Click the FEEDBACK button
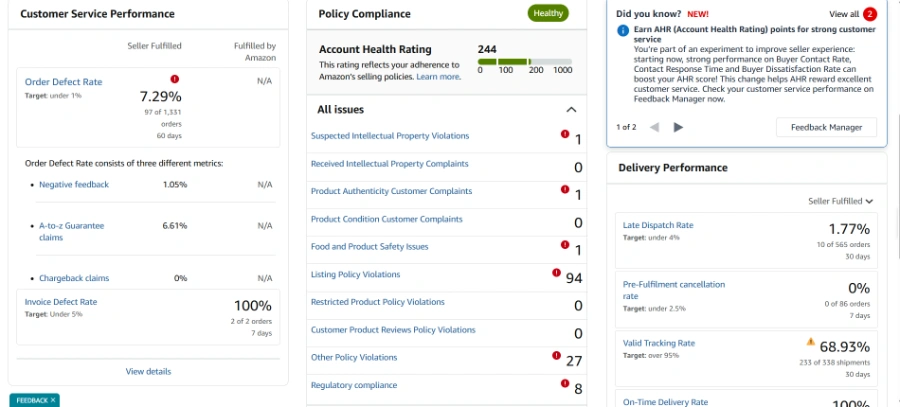Viewport: 900px width, 407px height. click(x=32, y=400)
